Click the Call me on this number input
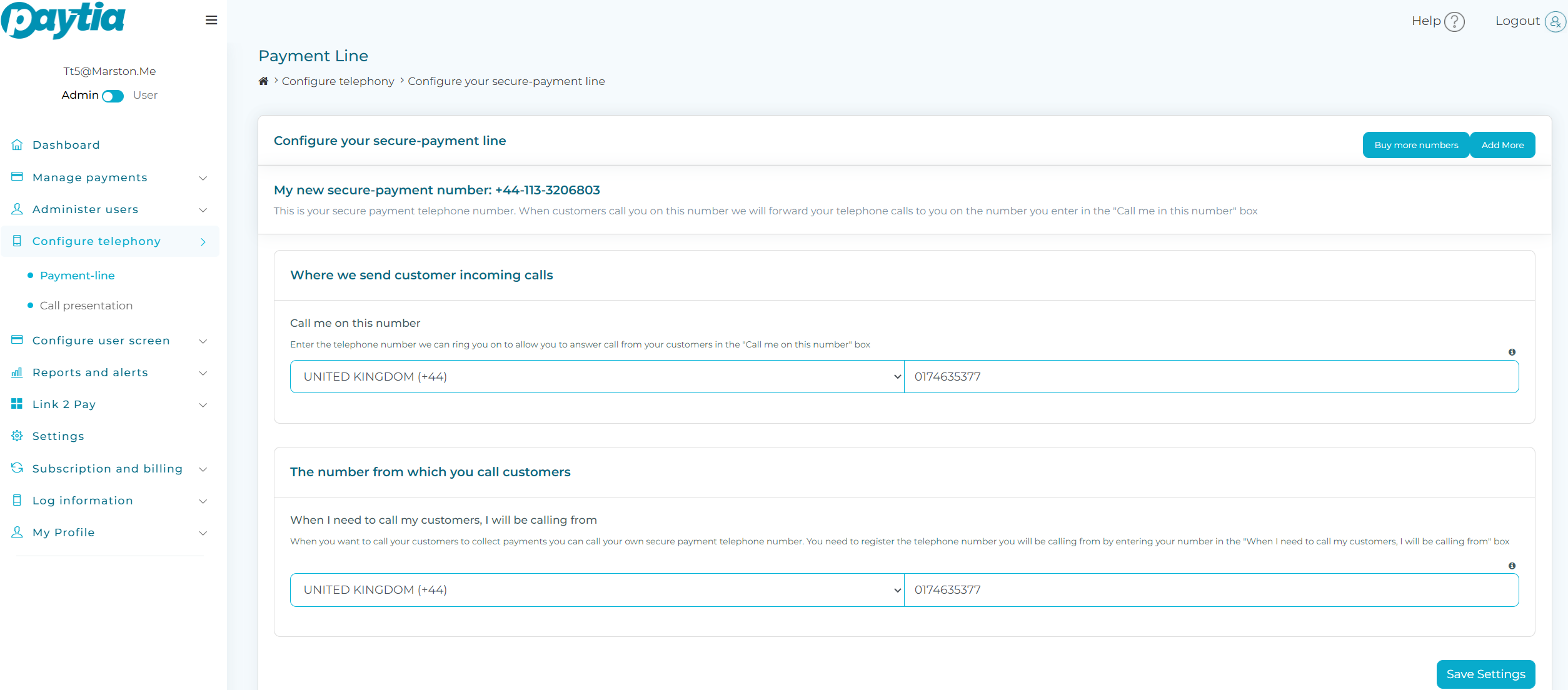This screenshot has width=1568, height=690. (1212, 376)
